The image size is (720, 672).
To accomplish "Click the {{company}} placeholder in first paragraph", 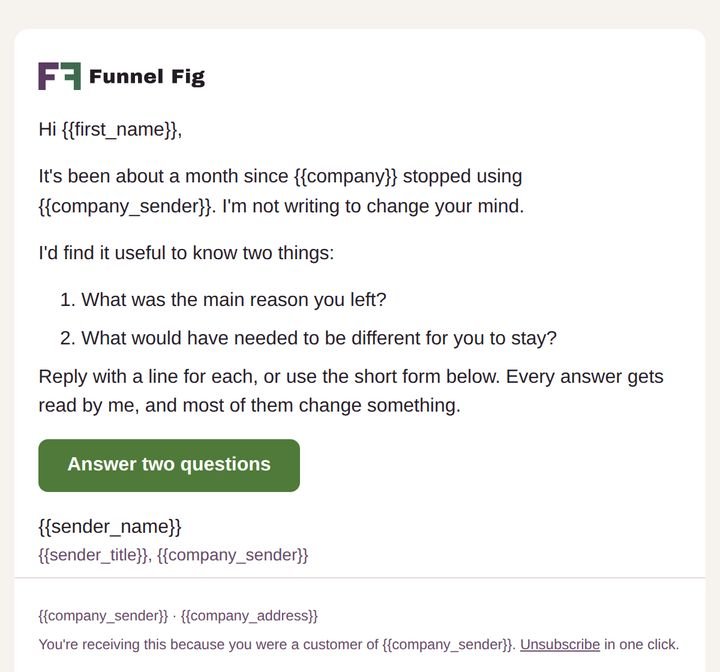I will [x=345, y=176].
